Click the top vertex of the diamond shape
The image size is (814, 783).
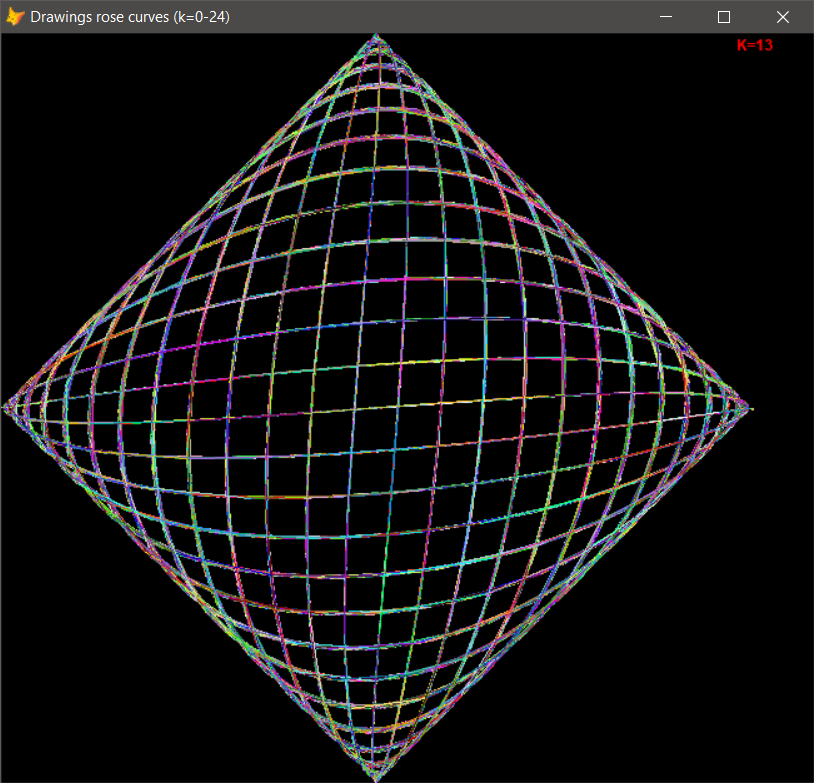click(x=378, y=36)
